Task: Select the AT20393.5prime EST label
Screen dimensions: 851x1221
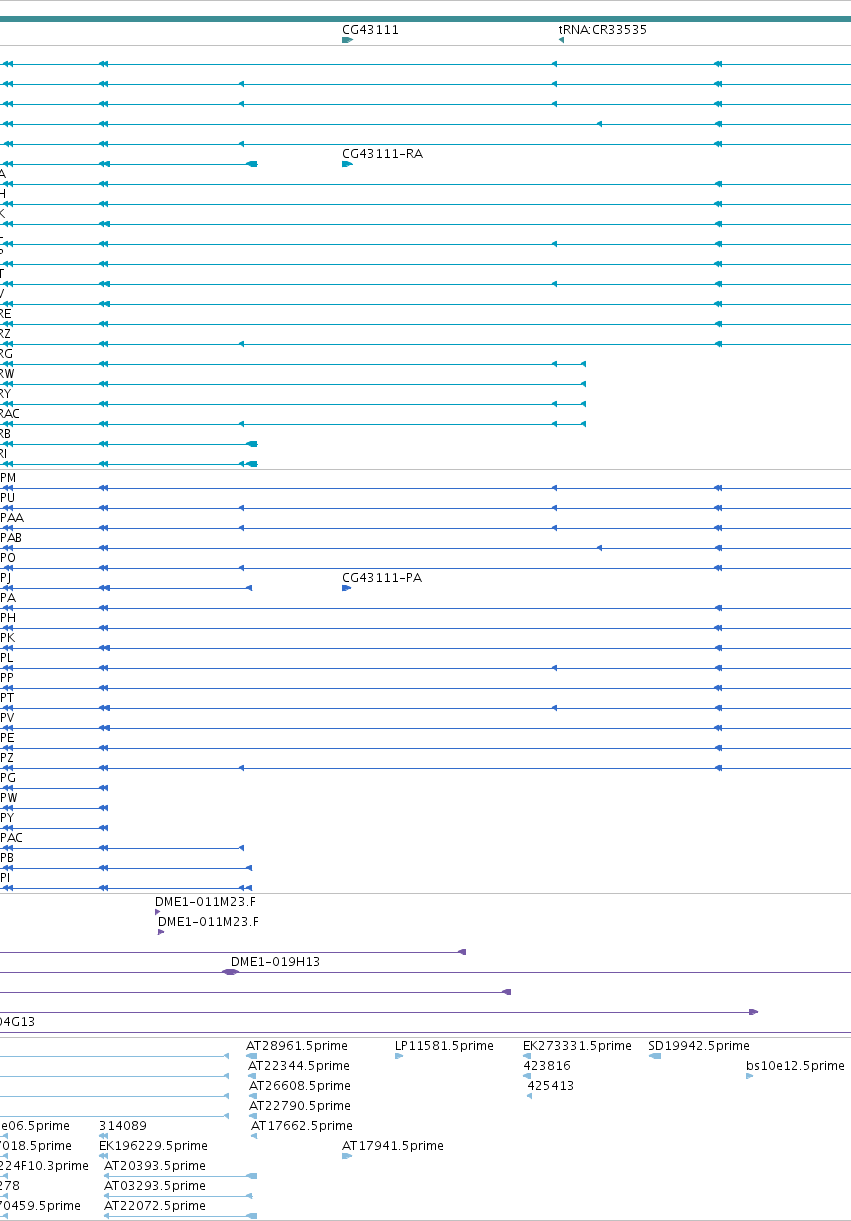Action: point(155,1166)
